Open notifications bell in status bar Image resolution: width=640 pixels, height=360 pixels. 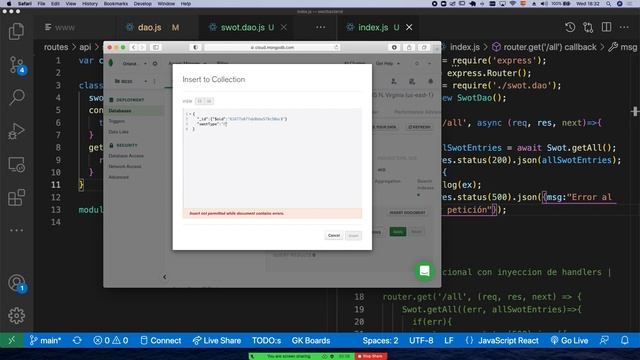click(624, 340)
